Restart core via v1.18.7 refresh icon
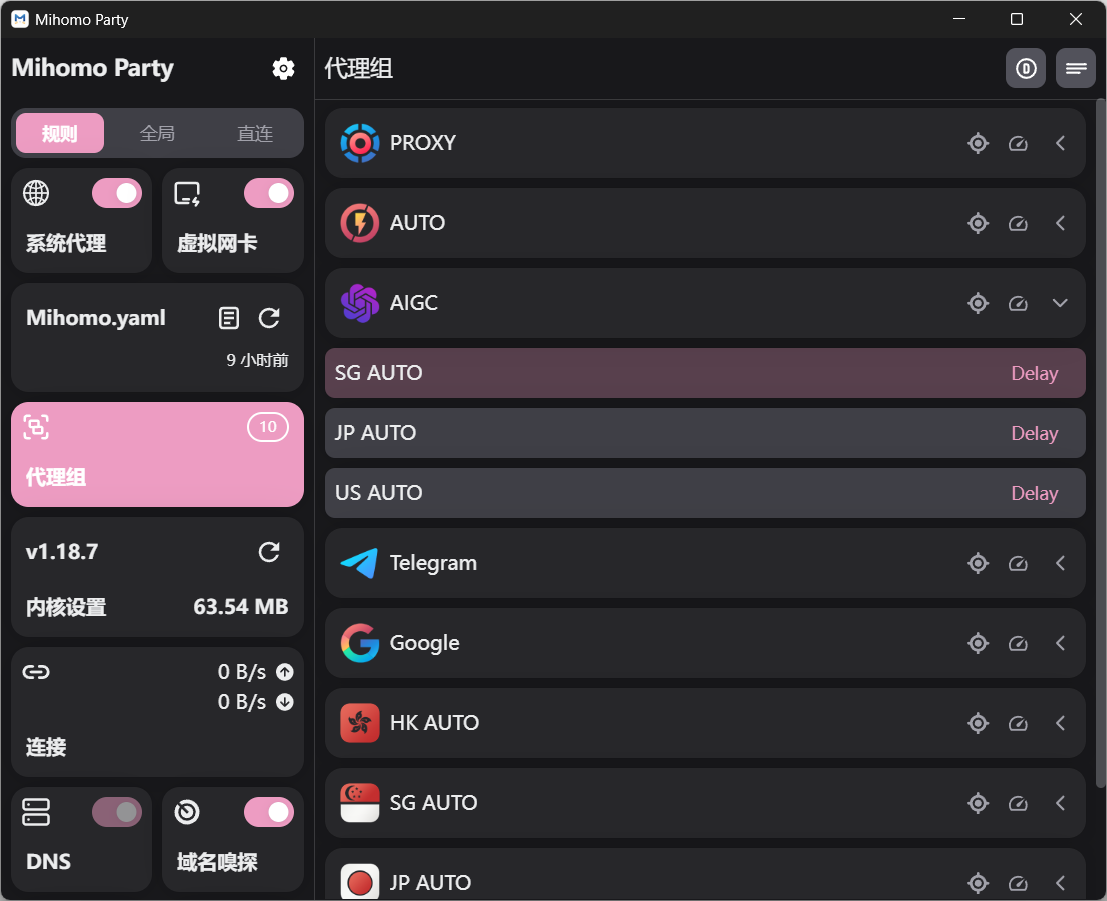The image size is (1107, 901). [x=269, y=552]
